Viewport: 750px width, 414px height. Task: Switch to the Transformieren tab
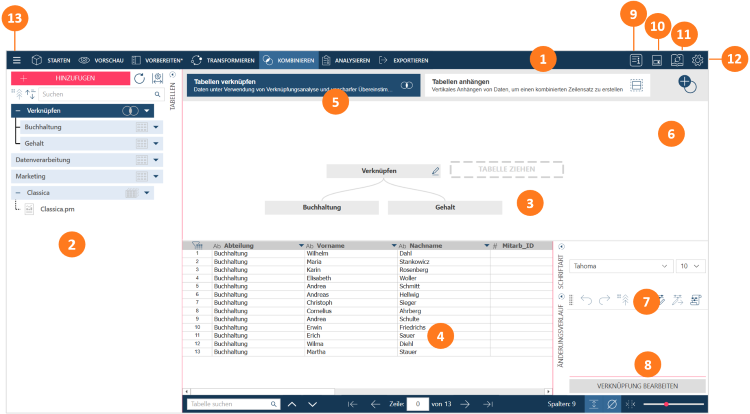coord(221,60)
